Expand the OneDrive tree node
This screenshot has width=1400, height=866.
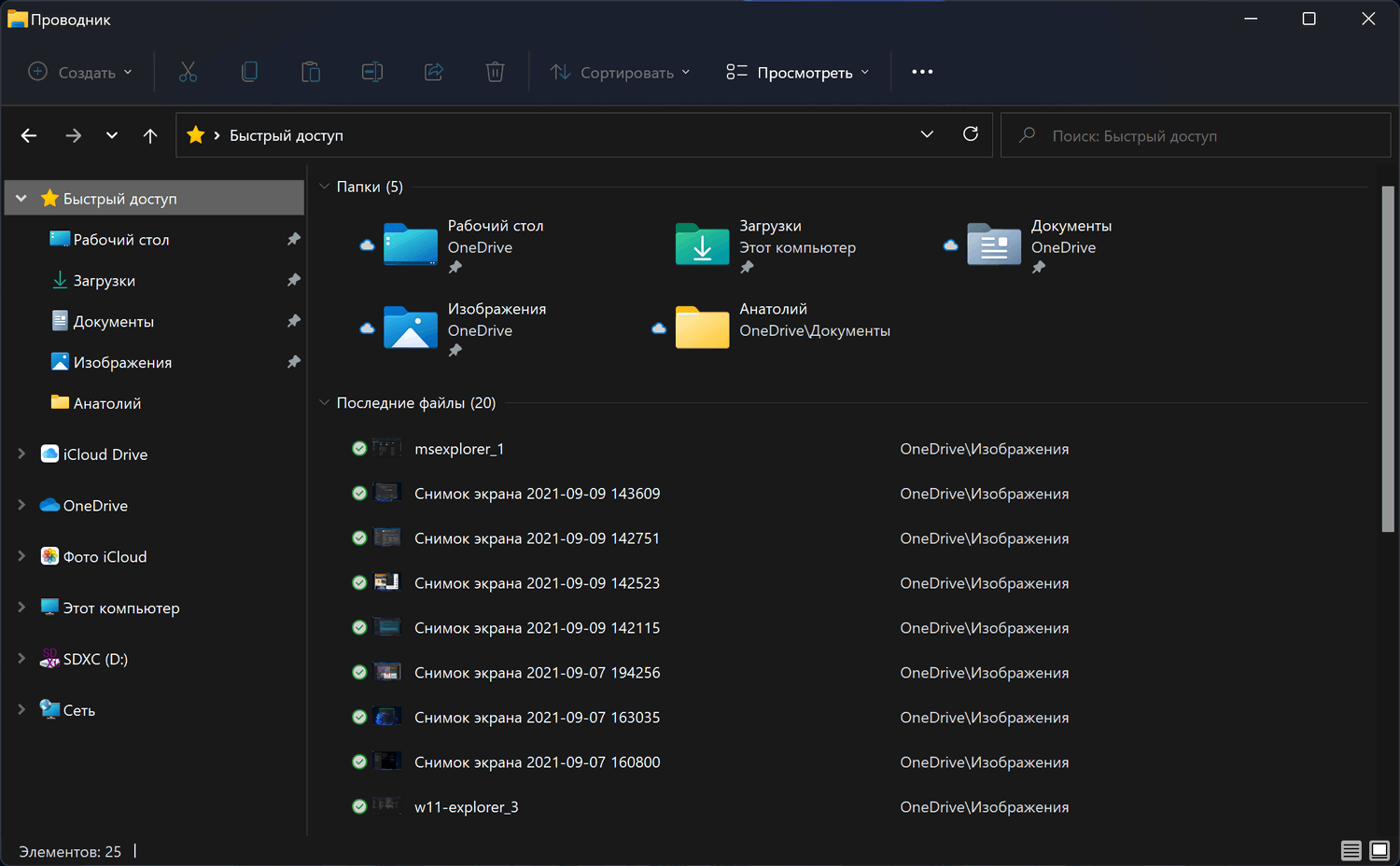tap(21, 505)
